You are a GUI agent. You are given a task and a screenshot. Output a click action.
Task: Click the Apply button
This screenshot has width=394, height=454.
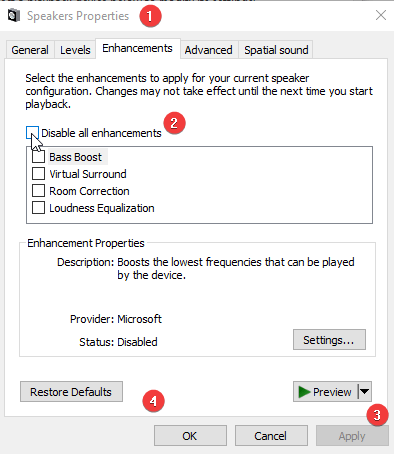352,436
